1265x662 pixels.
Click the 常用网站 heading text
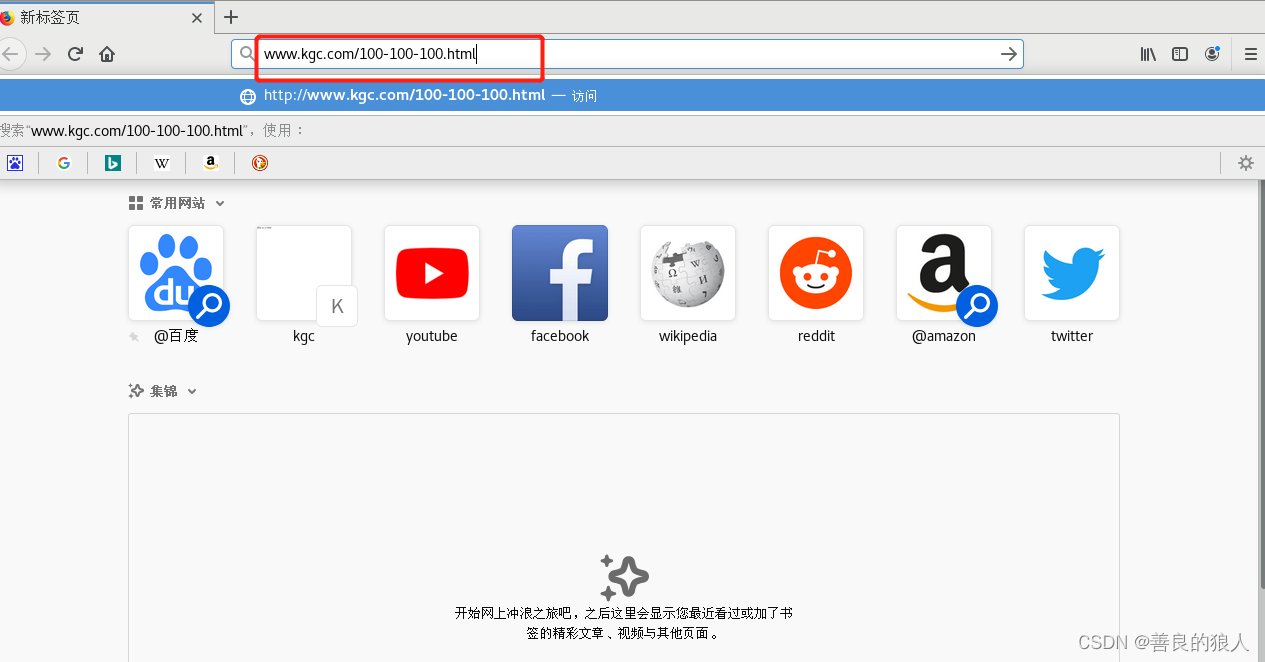coord(177,203)
